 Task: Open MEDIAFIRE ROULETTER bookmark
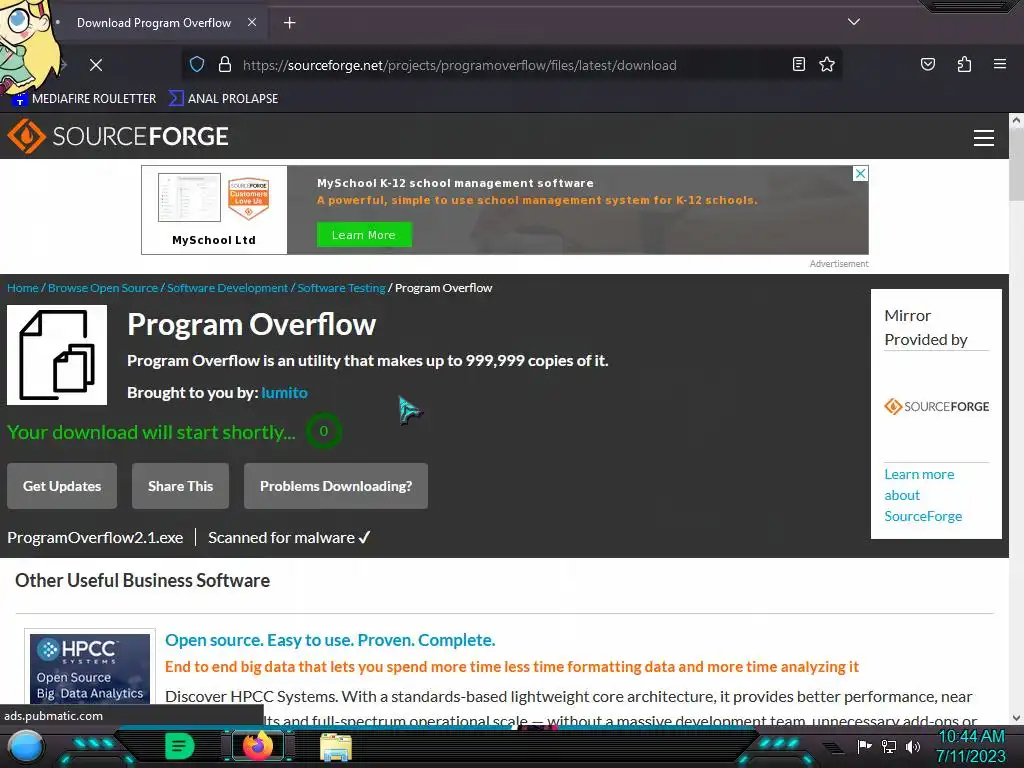click(85, 99)
